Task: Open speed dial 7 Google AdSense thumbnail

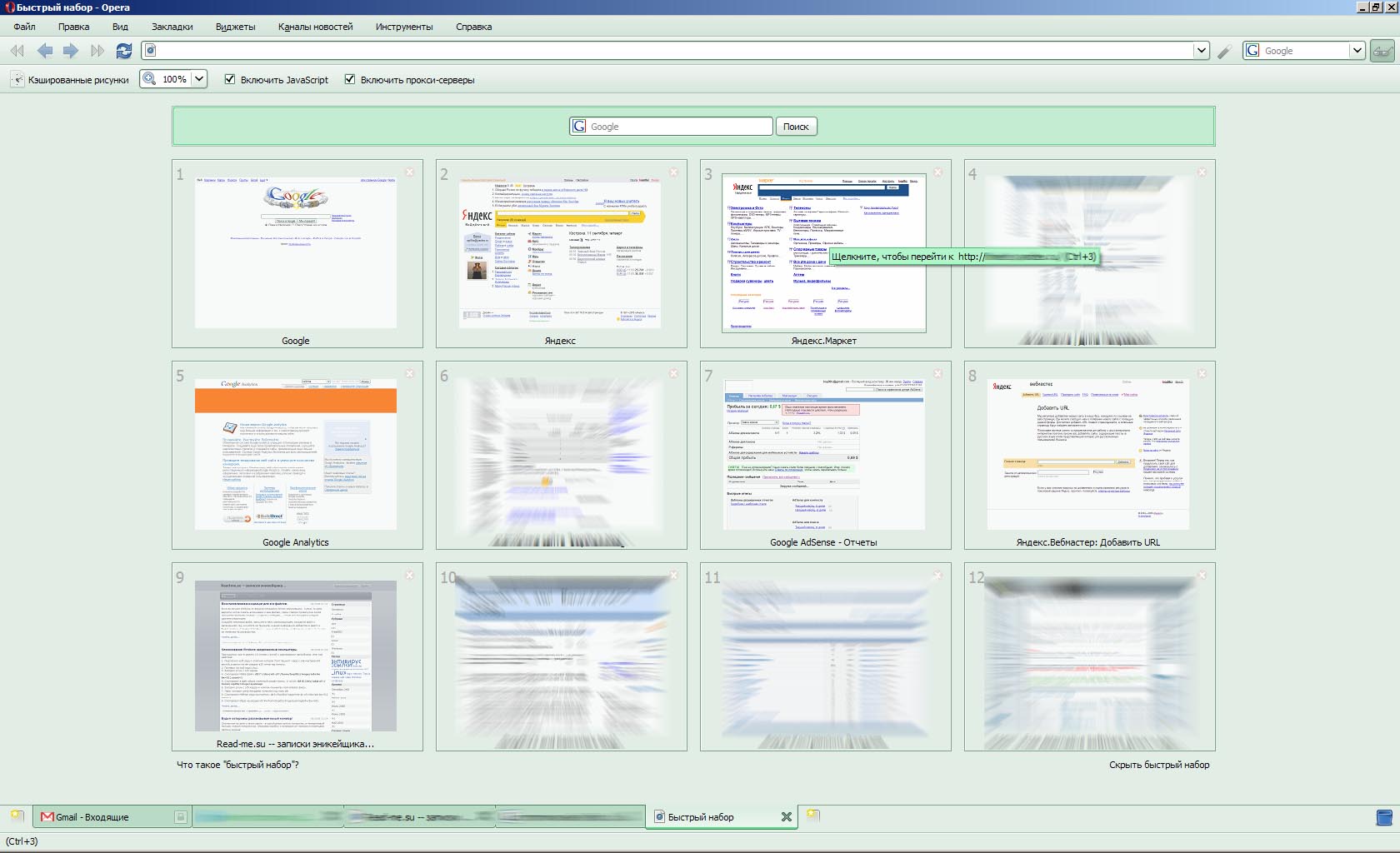Action: [824, 453]
